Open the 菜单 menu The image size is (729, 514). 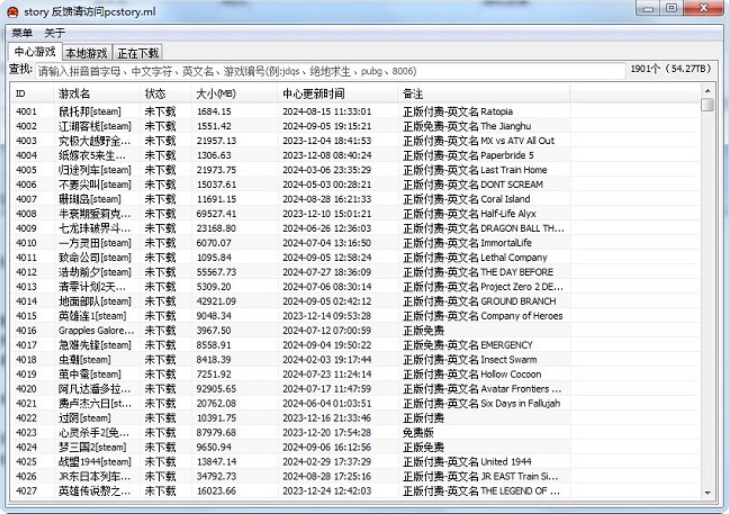(22, 33)
